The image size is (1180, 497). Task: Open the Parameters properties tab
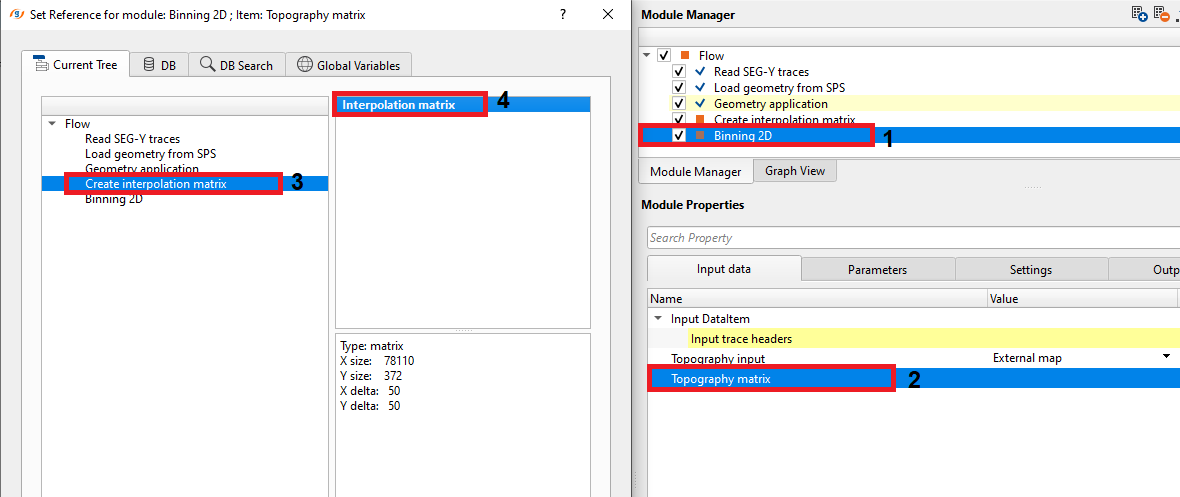[877, 270]
